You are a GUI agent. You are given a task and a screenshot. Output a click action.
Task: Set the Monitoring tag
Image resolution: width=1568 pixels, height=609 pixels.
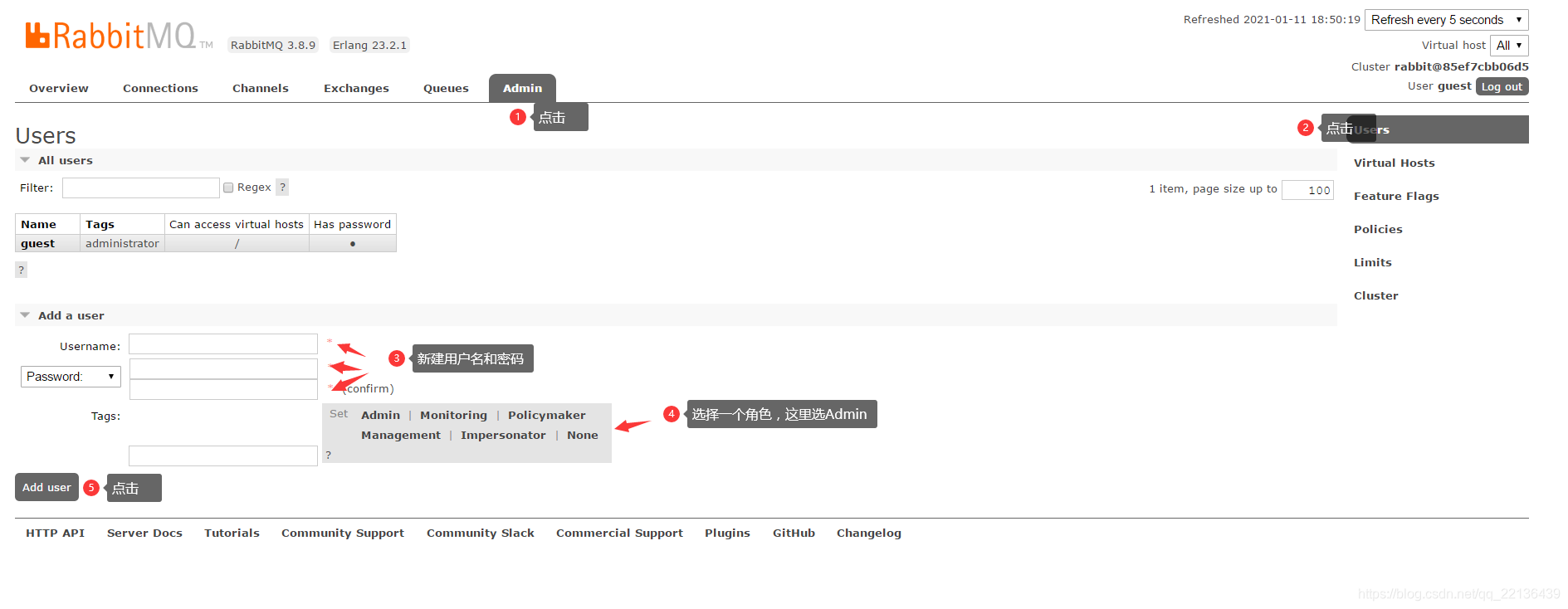453,415
